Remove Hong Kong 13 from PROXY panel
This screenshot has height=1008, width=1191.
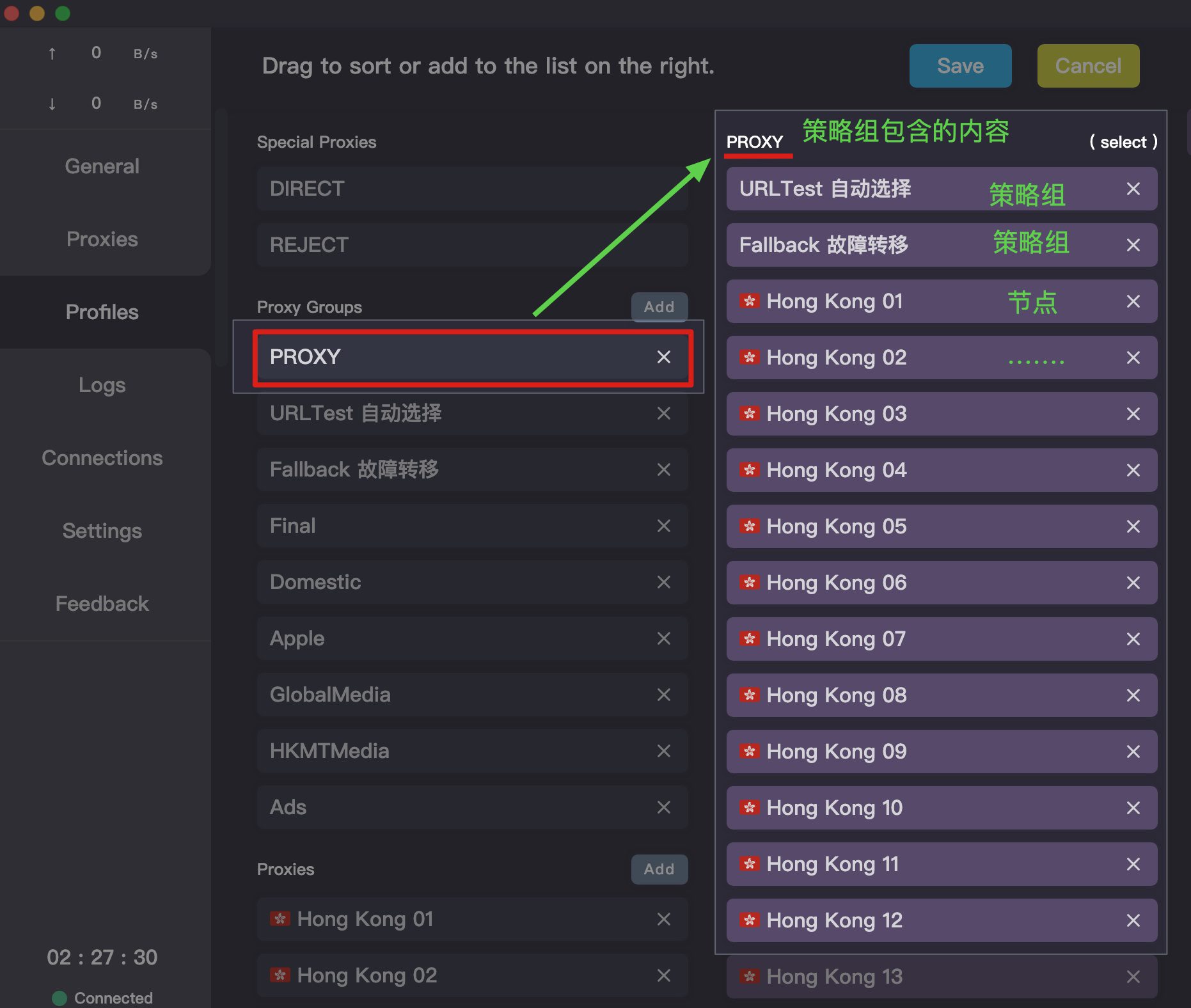pos(1133,977)
